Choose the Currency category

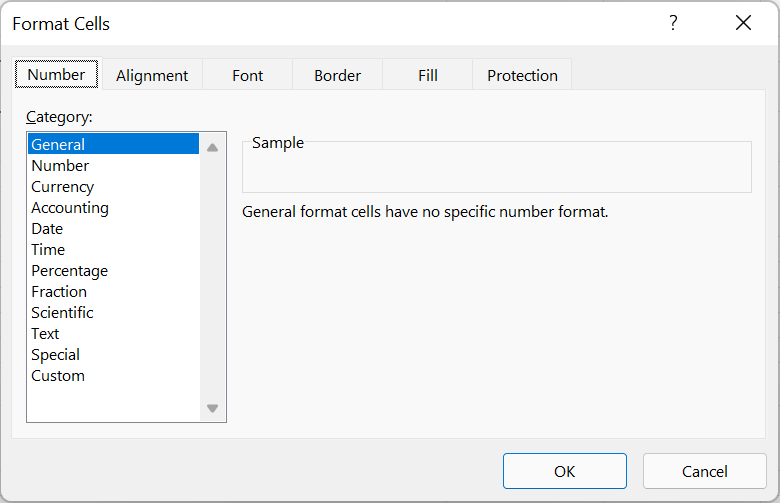coord(113,187)
